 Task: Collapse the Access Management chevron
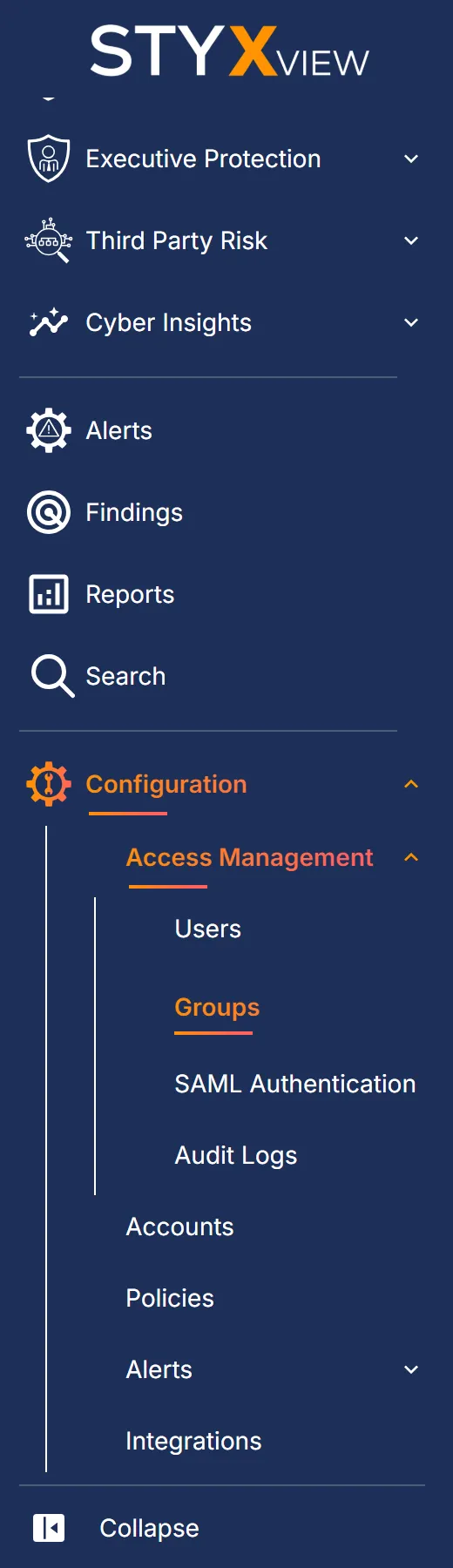coord(411,857)
